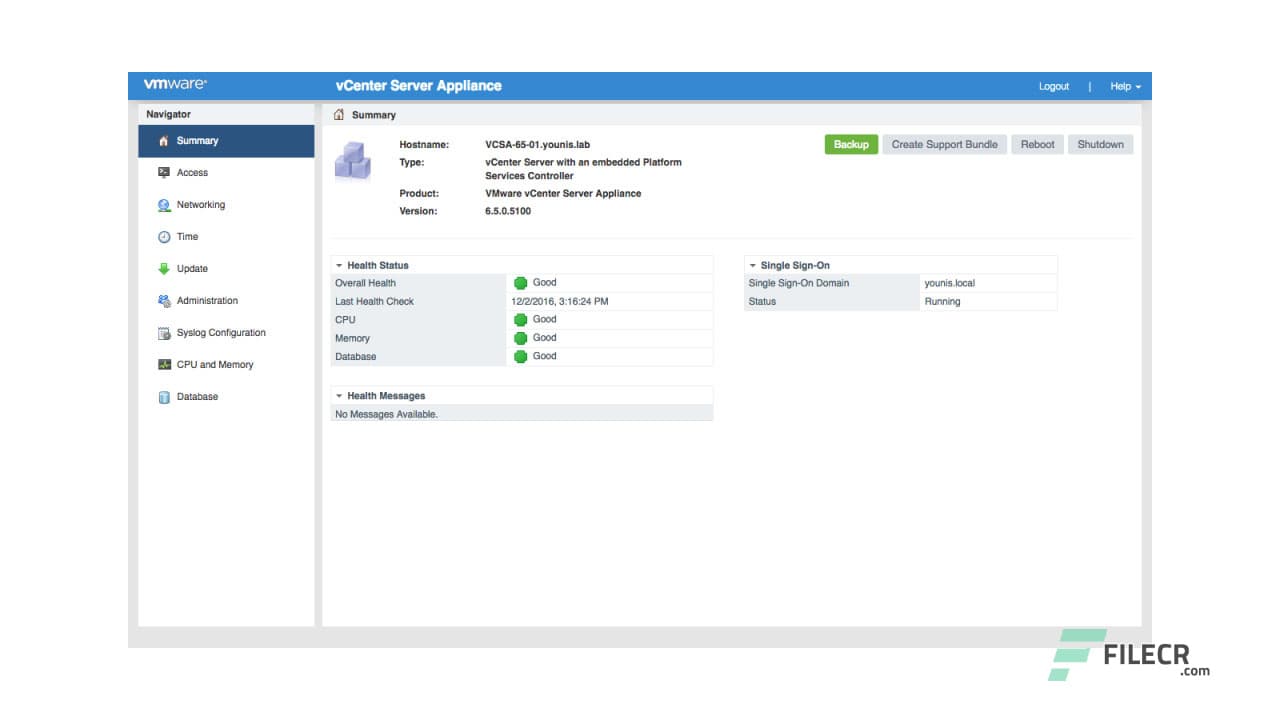
Task: Click the Summary home icon in content header
Action: point(339,114)
